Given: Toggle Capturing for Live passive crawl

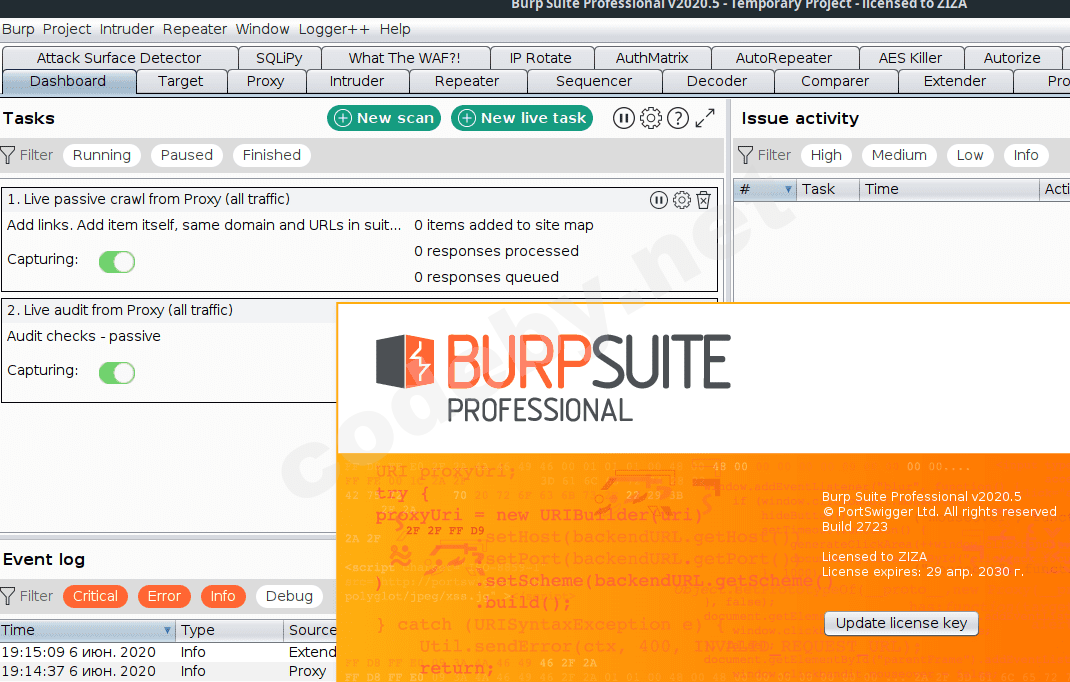Looking at the screenshot, I should pyautogui.click(x=117, y=262).
